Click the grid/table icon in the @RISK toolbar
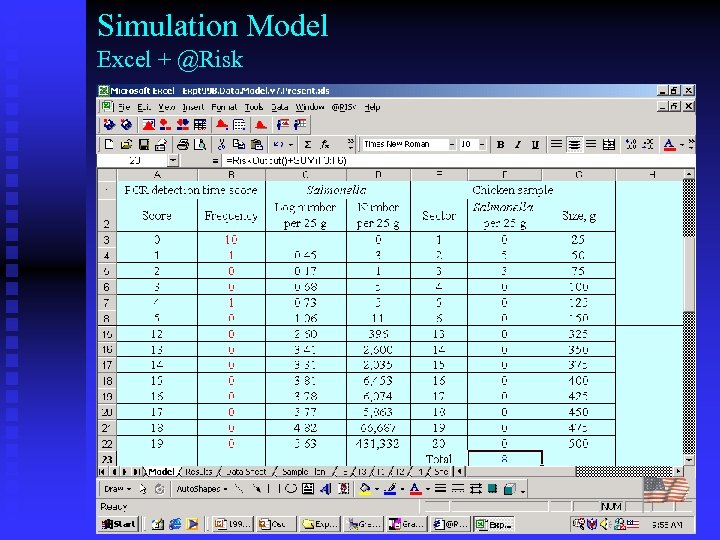Image resolution: width=720 pixels, height=540 pixels. 200,124
